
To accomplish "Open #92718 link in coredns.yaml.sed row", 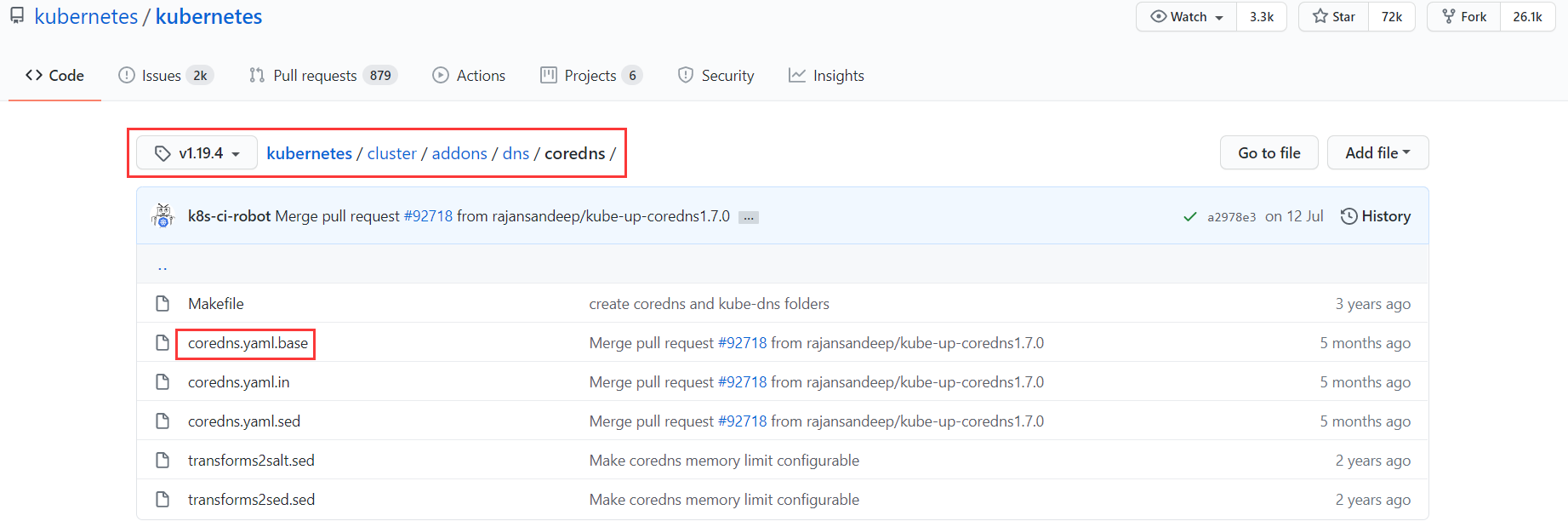I will click(x=742, y=421).
